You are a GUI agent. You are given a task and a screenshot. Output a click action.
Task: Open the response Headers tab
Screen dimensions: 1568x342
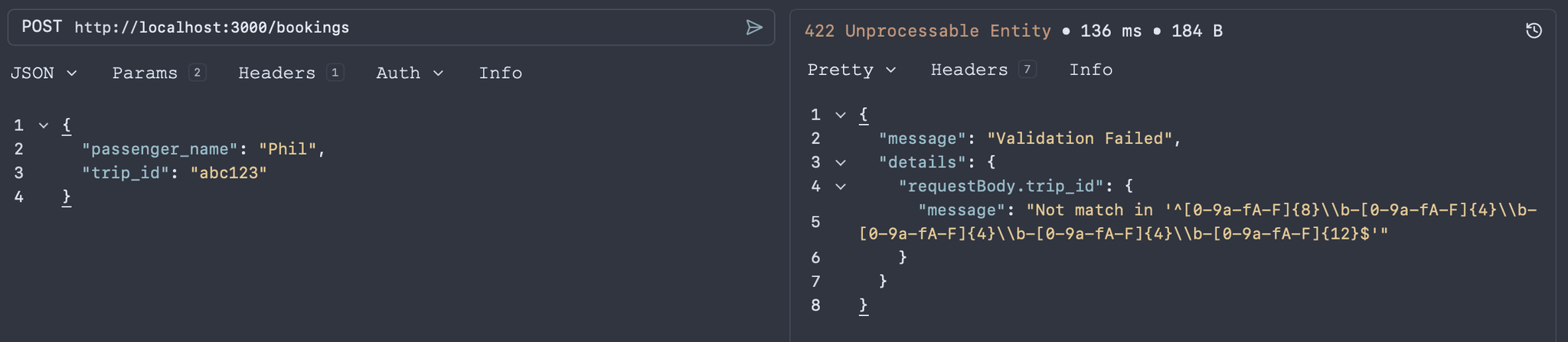984,70
